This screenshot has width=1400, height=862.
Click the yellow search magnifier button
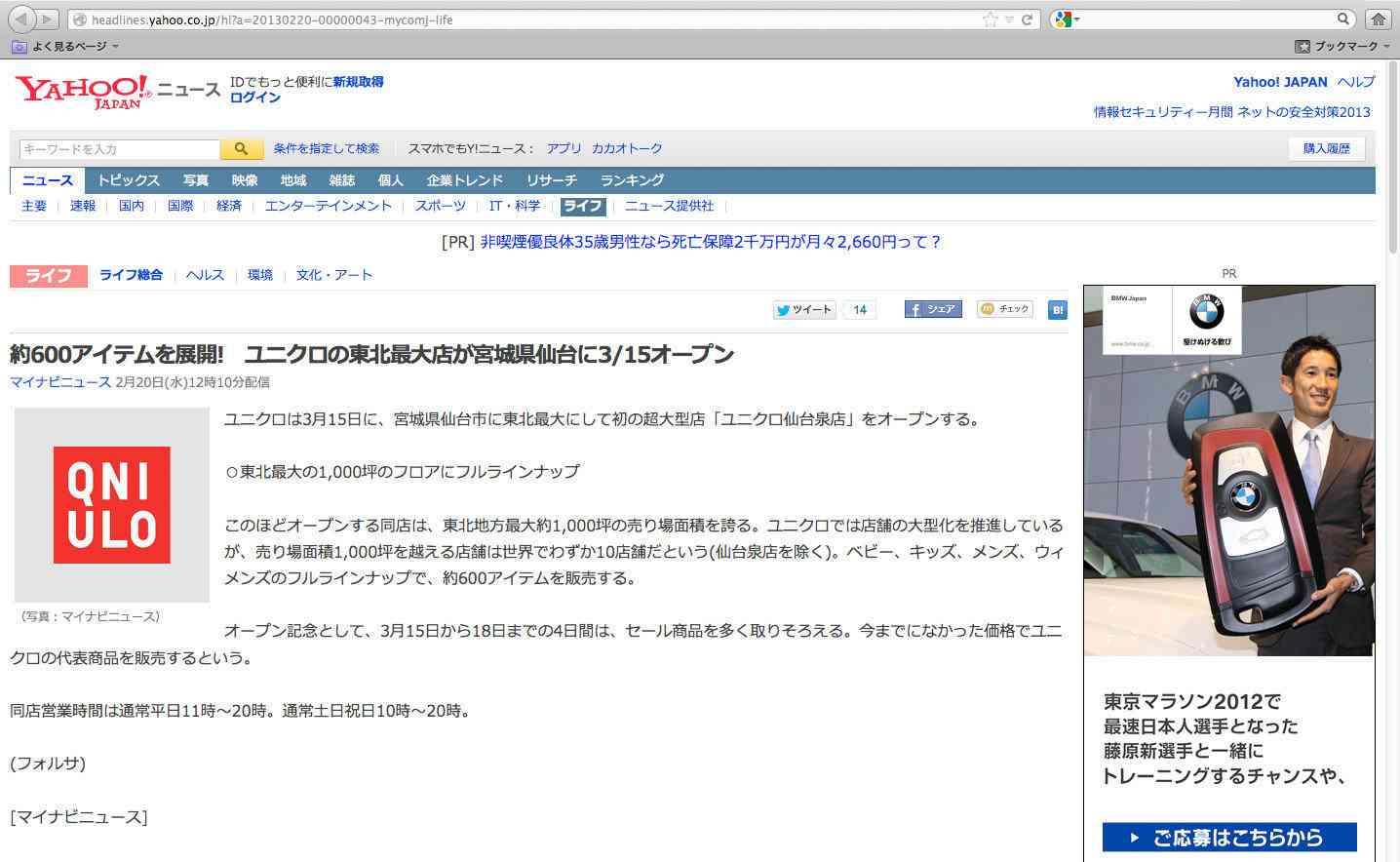coord(241,149)
